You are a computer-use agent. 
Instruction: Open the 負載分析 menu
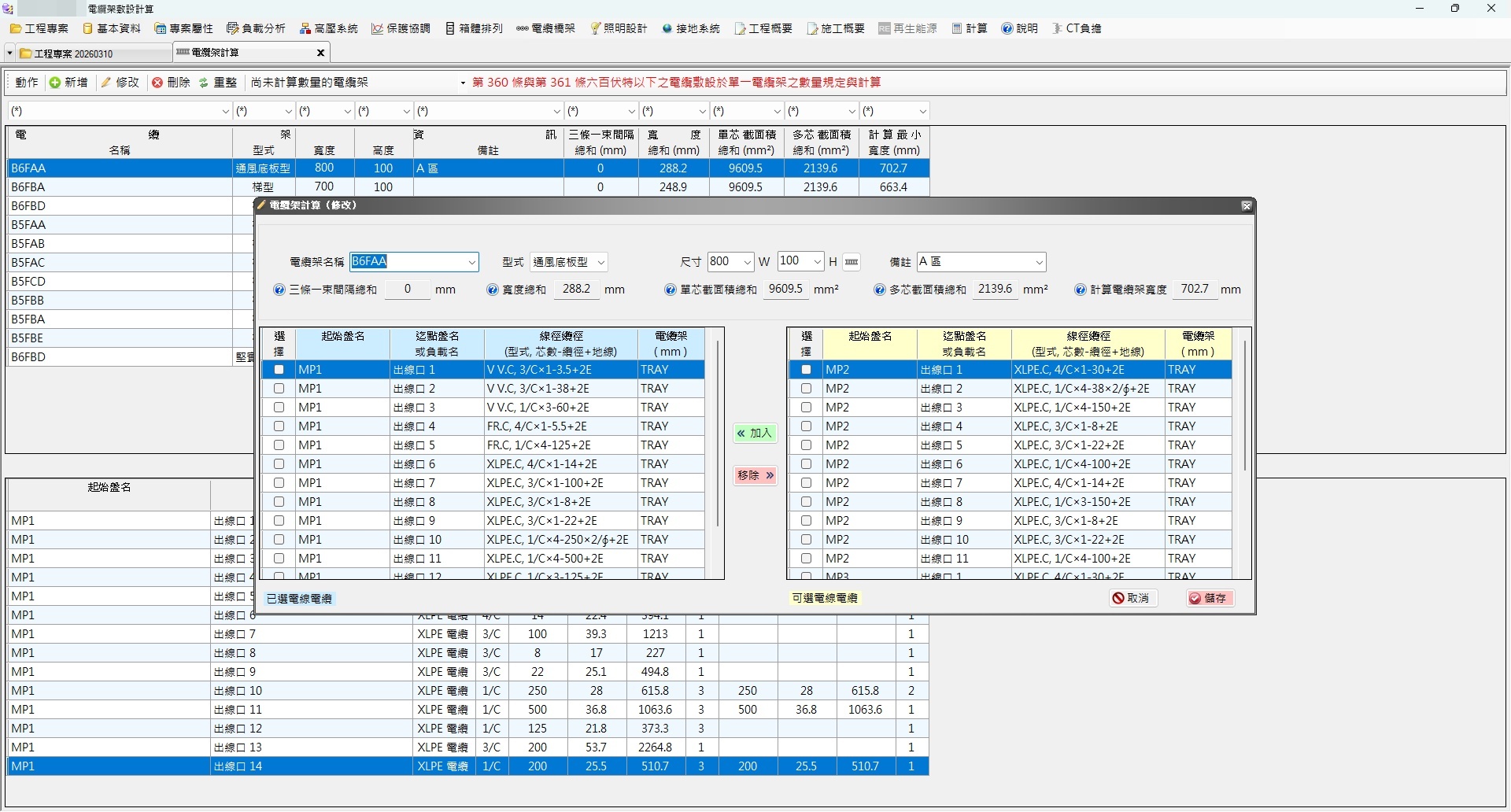click(x=256, y=28)
